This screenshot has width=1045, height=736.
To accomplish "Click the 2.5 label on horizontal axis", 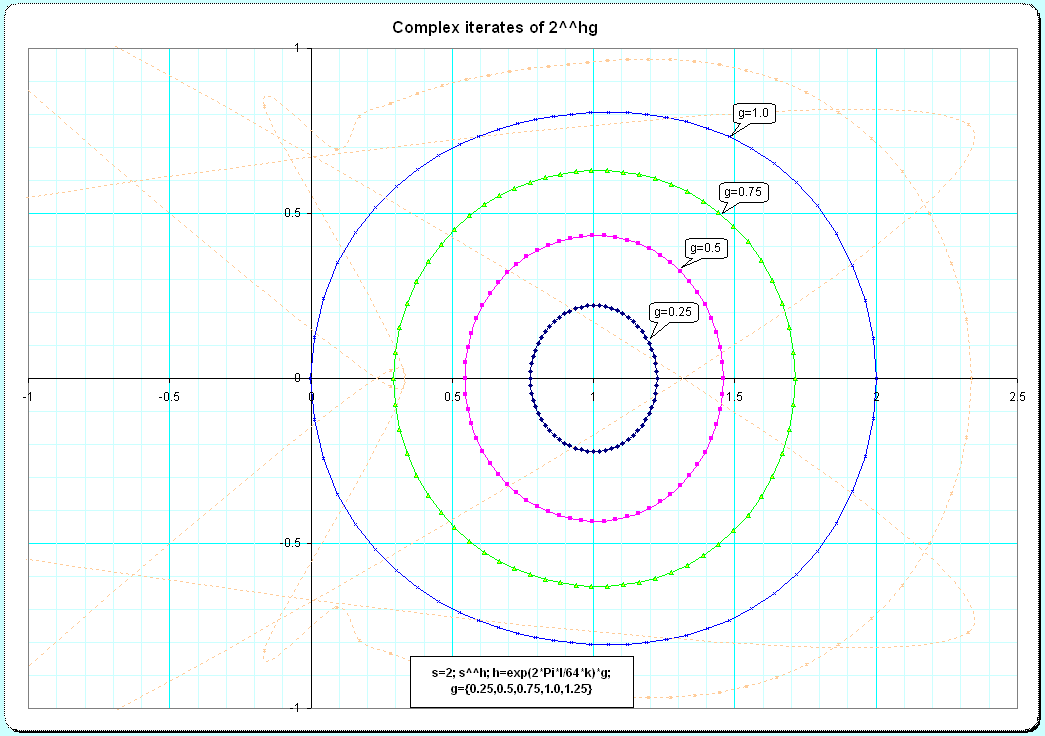I will coord(1017,396).
